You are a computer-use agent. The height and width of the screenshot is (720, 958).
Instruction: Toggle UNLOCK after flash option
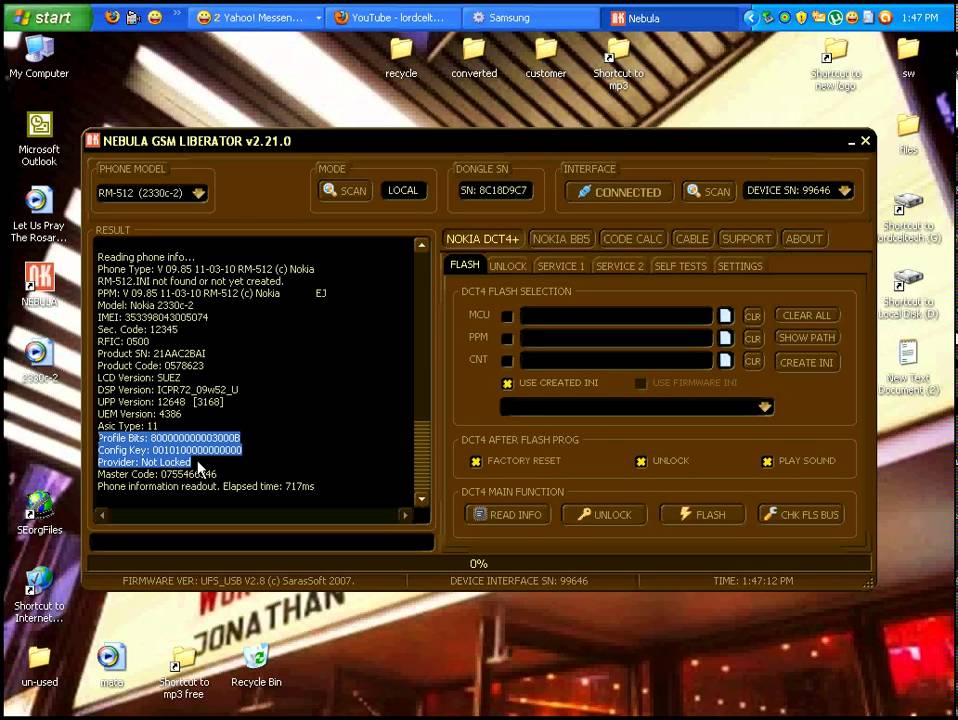(641, 461)
